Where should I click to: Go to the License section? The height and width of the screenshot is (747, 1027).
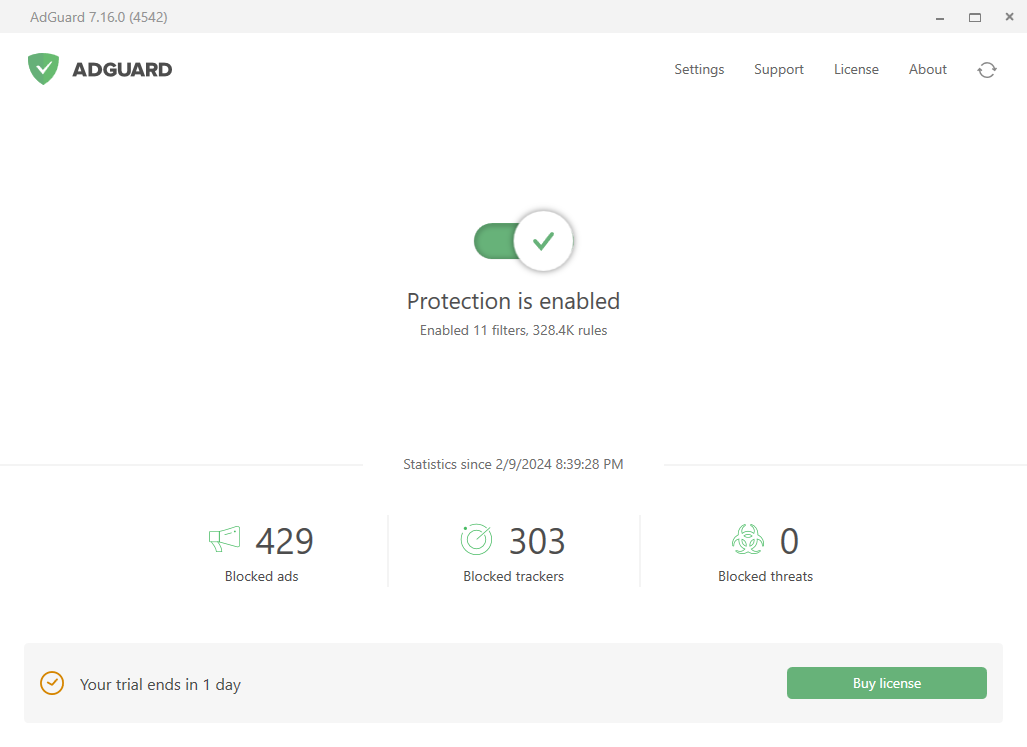[x=856, y=69]
